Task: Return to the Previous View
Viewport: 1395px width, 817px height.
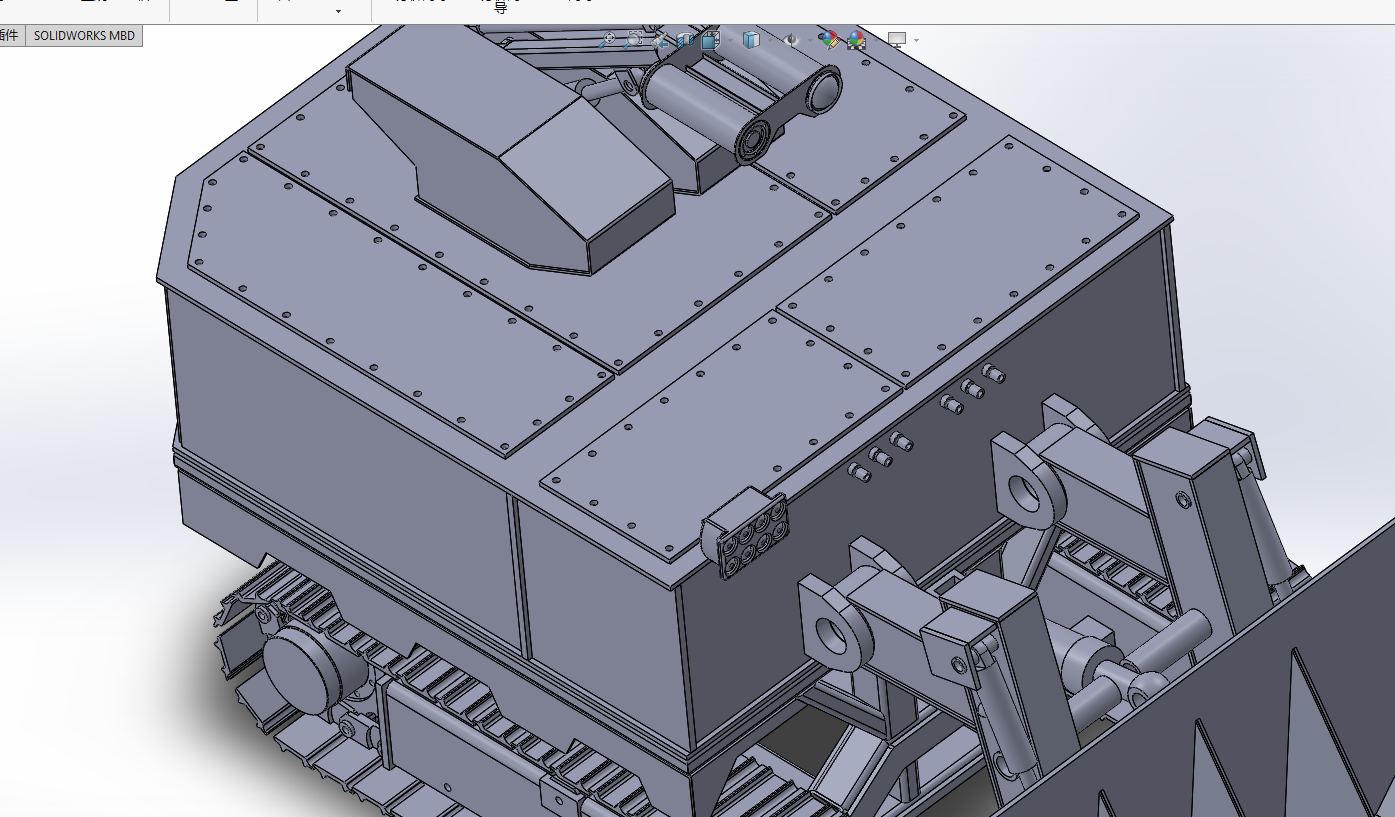Action: (660, 40)
